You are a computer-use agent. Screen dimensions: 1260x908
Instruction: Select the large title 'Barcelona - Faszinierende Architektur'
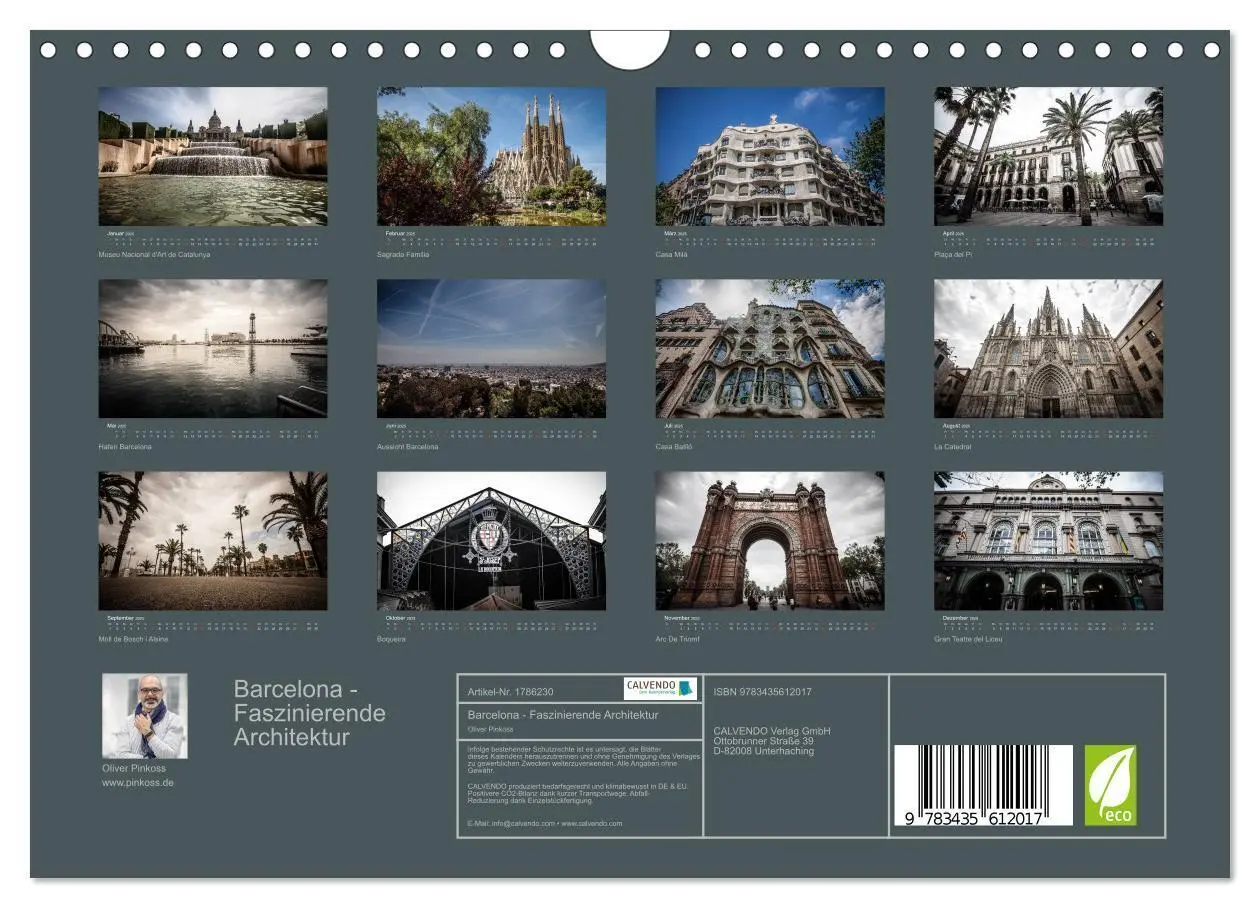click(310, 713)
